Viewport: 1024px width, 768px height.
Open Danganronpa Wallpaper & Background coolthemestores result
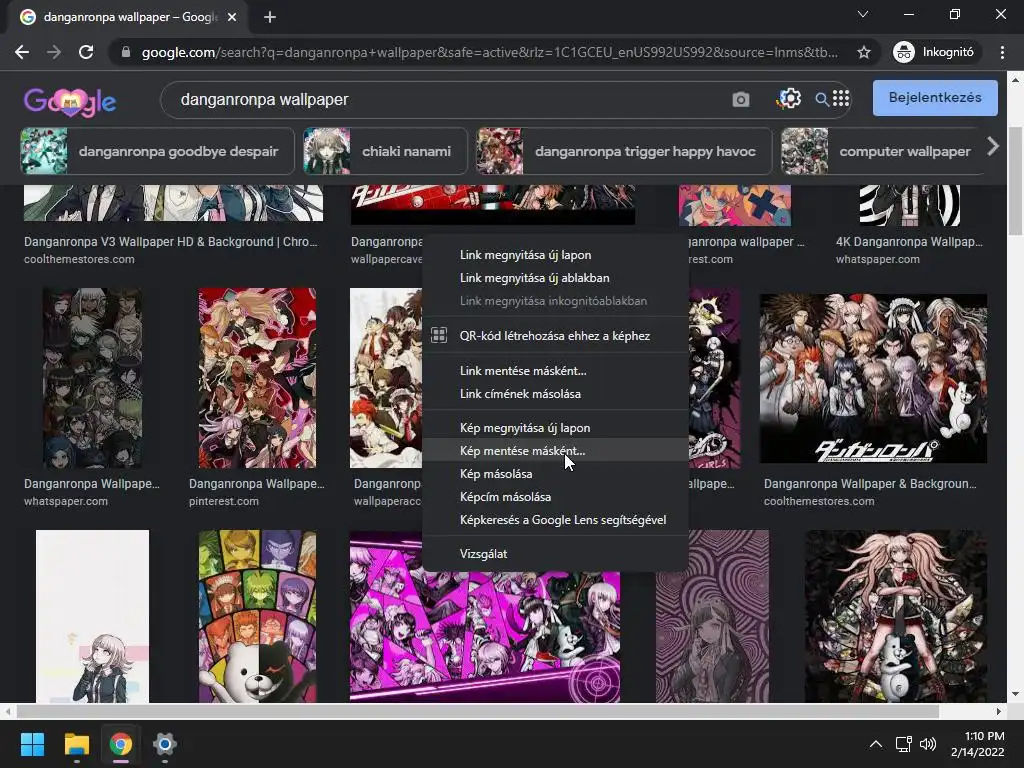871,484
